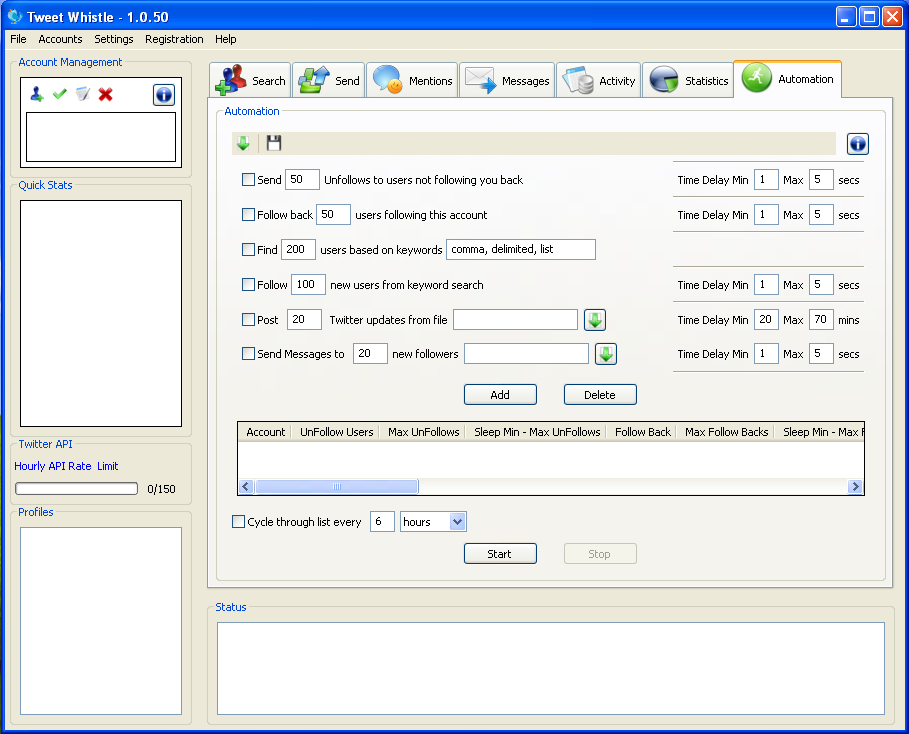The height and width of the screenshot is (734, 909).
Task: Click the Post Time Delay Min field showing 20
Action: 766,319
